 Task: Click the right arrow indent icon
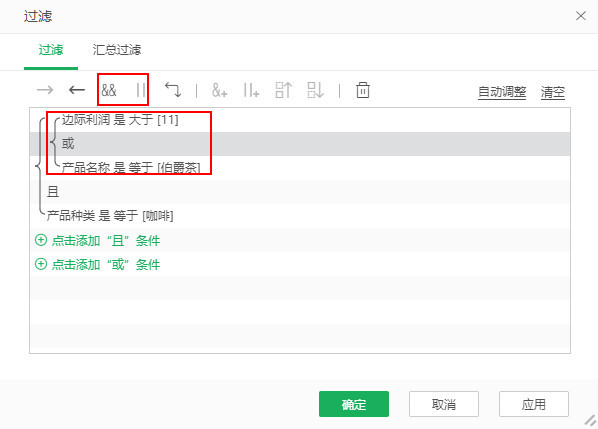45,90
